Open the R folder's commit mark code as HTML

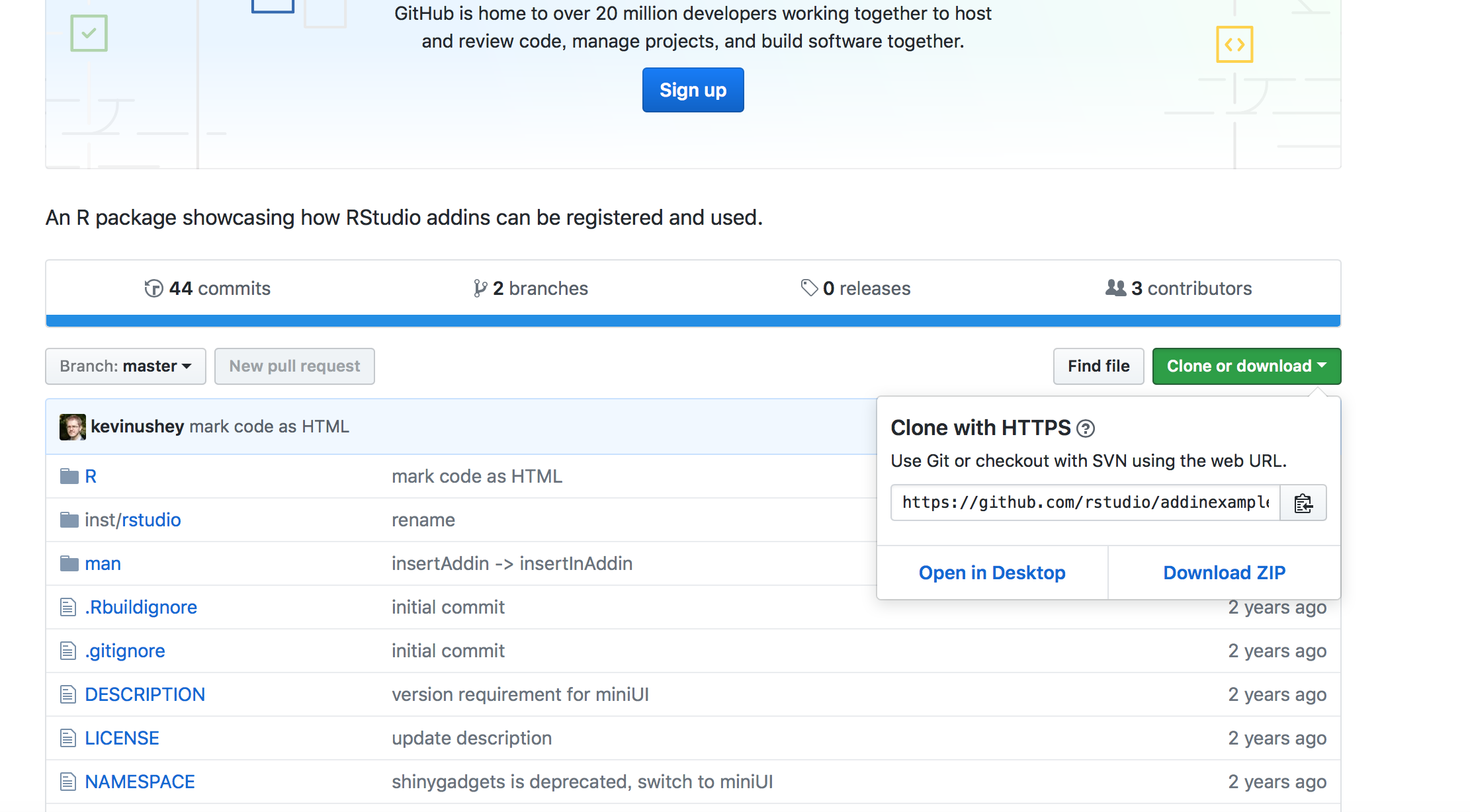(477, 476)
